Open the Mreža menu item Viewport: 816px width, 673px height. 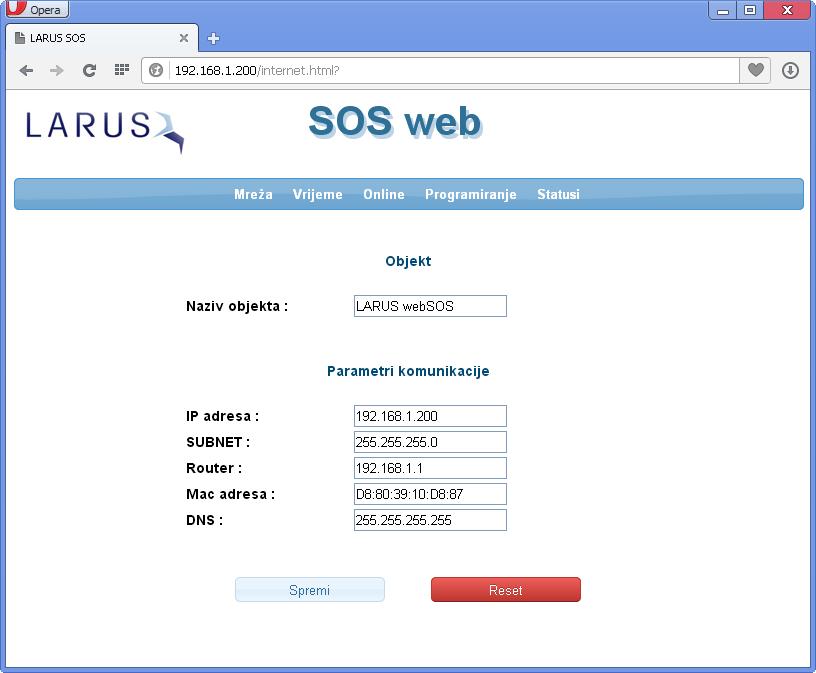(253, 195)
